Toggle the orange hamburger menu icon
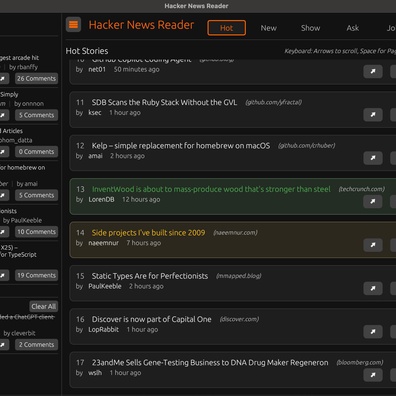 [x=73, y=25]
